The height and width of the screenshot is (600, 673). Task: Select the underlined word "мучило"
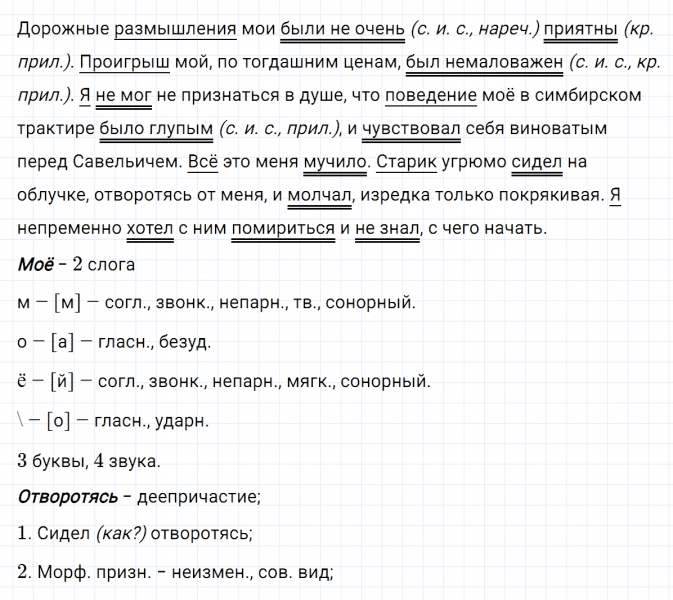coord(329,161)
